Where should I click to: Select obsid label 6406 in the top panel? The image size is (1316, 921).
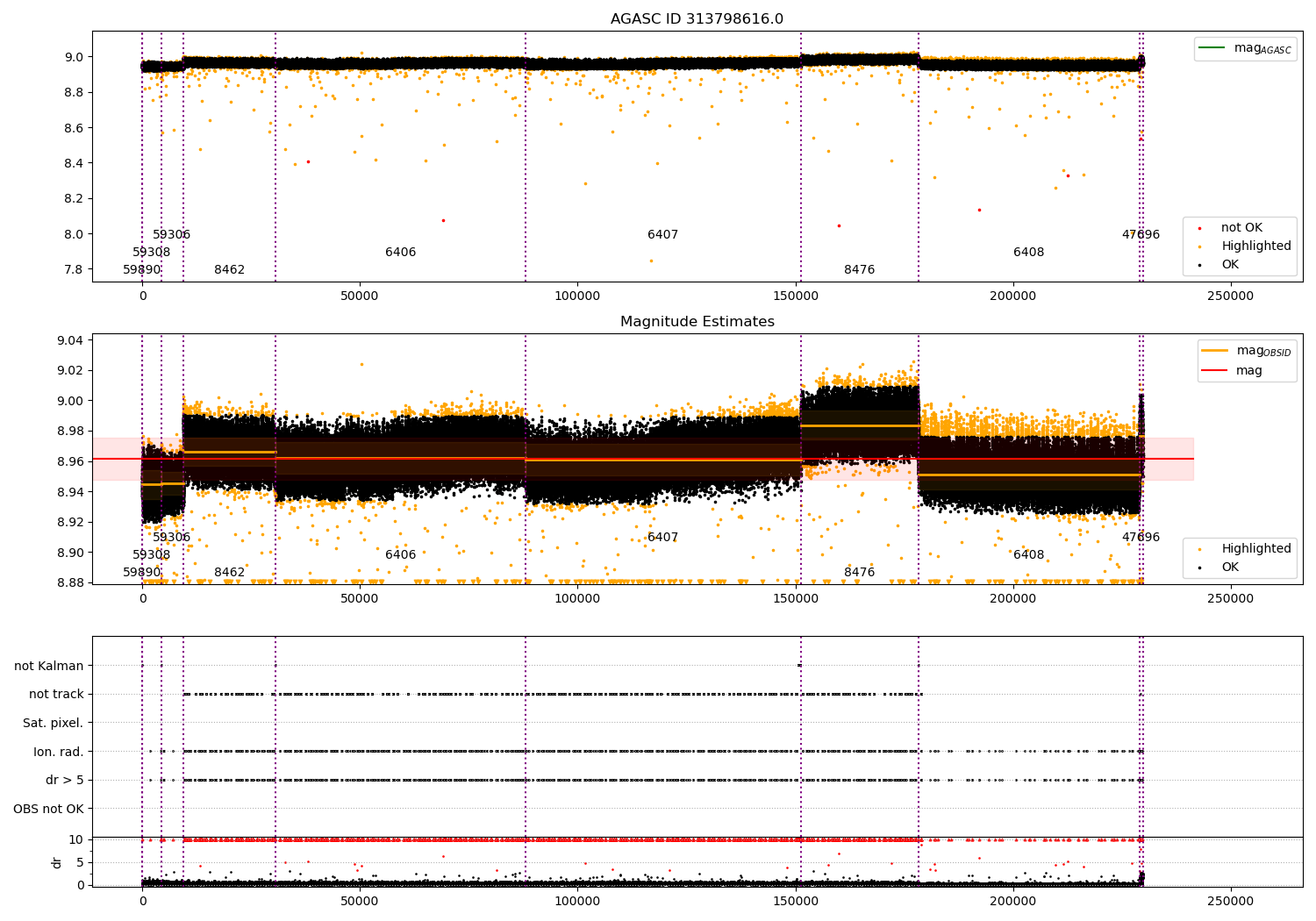pos(401,253)
